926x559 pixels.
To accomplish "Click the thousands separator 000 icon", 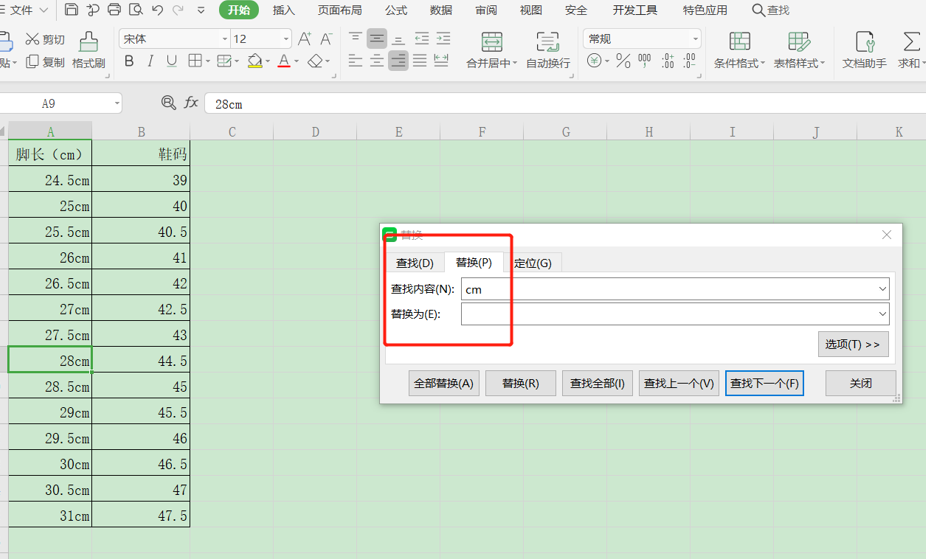I will coord(644,60).
